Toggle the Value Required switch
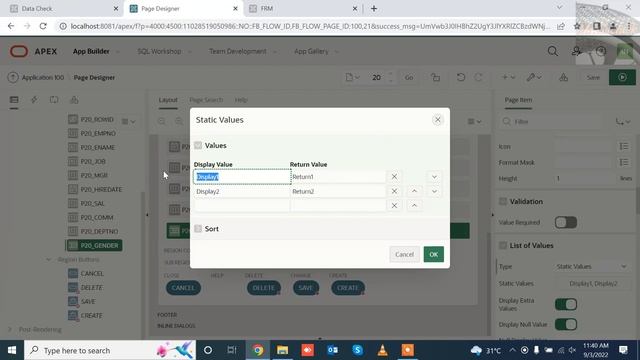 565,222
